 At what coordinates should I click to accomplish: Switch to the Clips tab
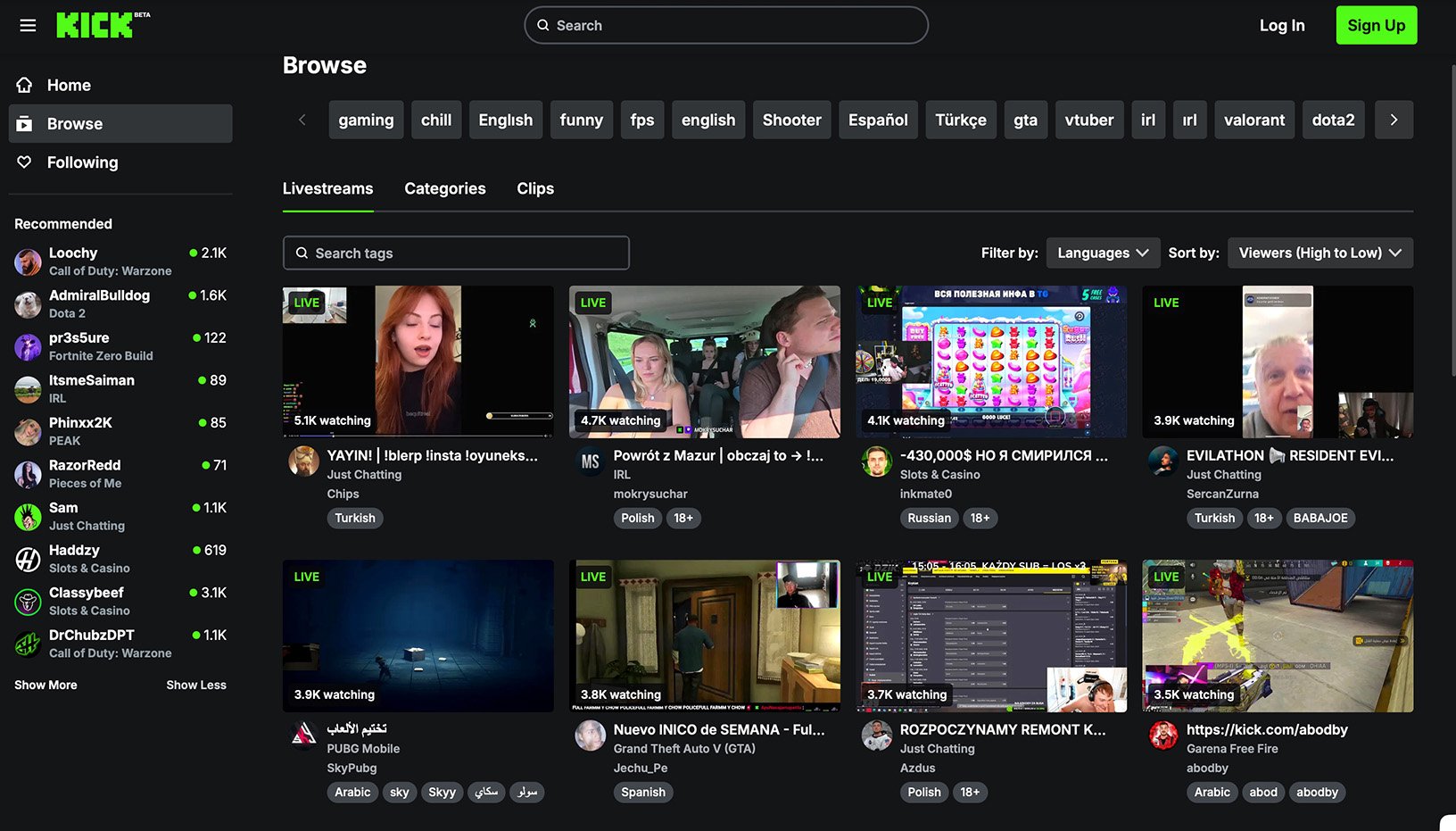coord(534,188)
